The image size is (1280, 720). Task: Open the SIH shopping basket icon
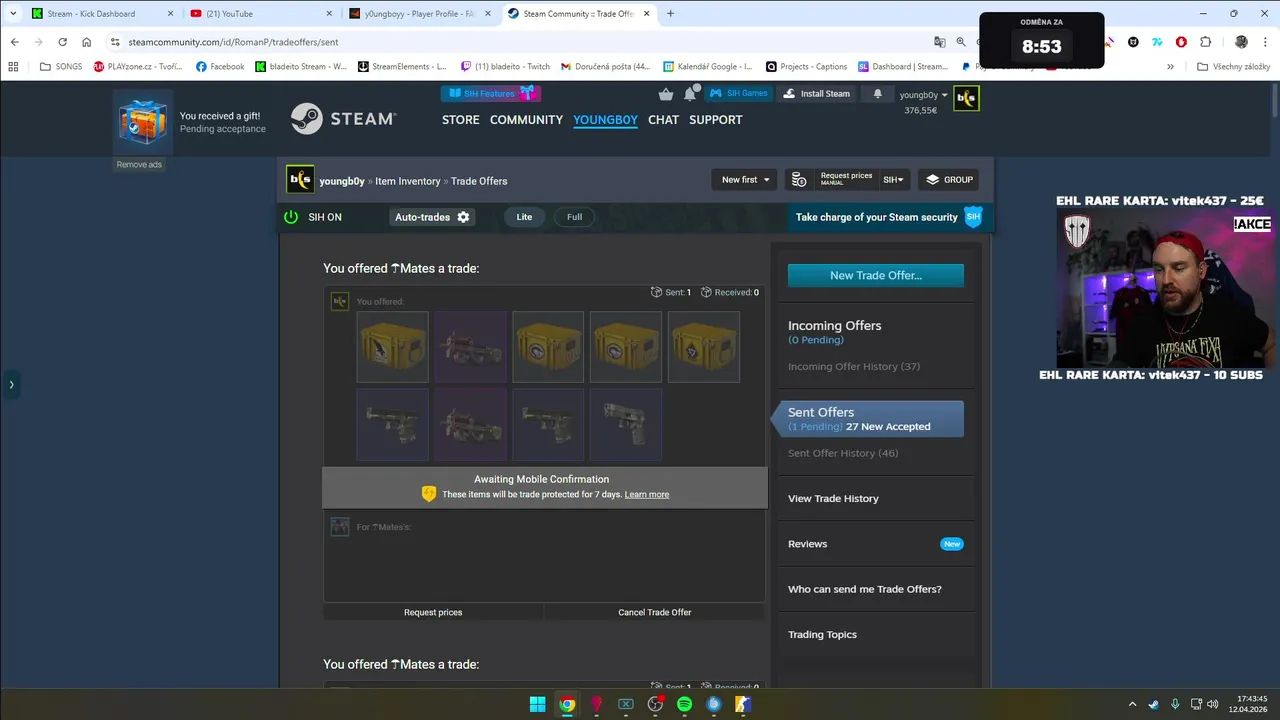[x=666, y=94]
